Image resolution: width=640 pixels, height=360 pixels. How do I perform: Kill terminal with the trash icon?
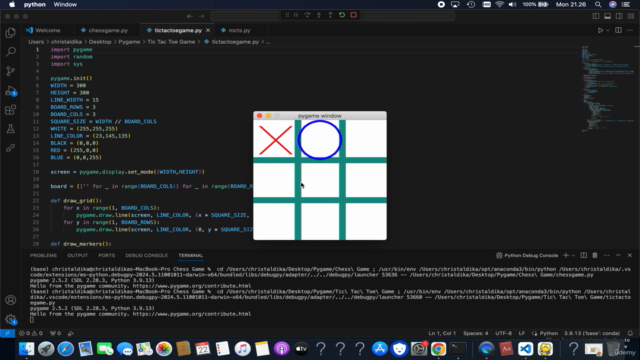click(595, 256)
